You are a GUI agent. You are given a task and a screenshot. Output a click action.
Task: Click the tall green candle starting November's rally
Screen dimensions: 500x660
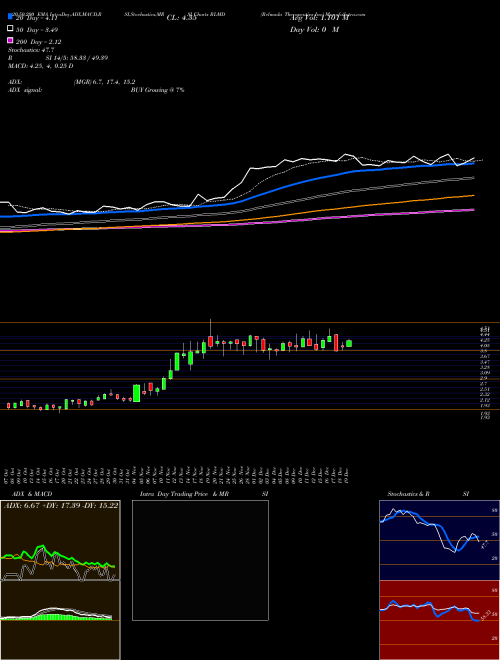click(136, 393)
